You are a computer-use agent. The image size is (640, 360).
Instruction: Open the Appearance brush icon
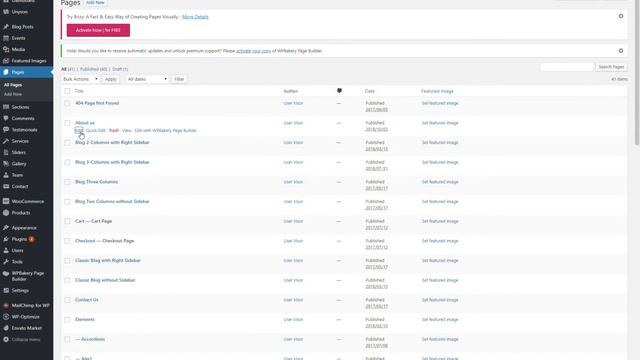pyautogui.click(x=6, y=228)
